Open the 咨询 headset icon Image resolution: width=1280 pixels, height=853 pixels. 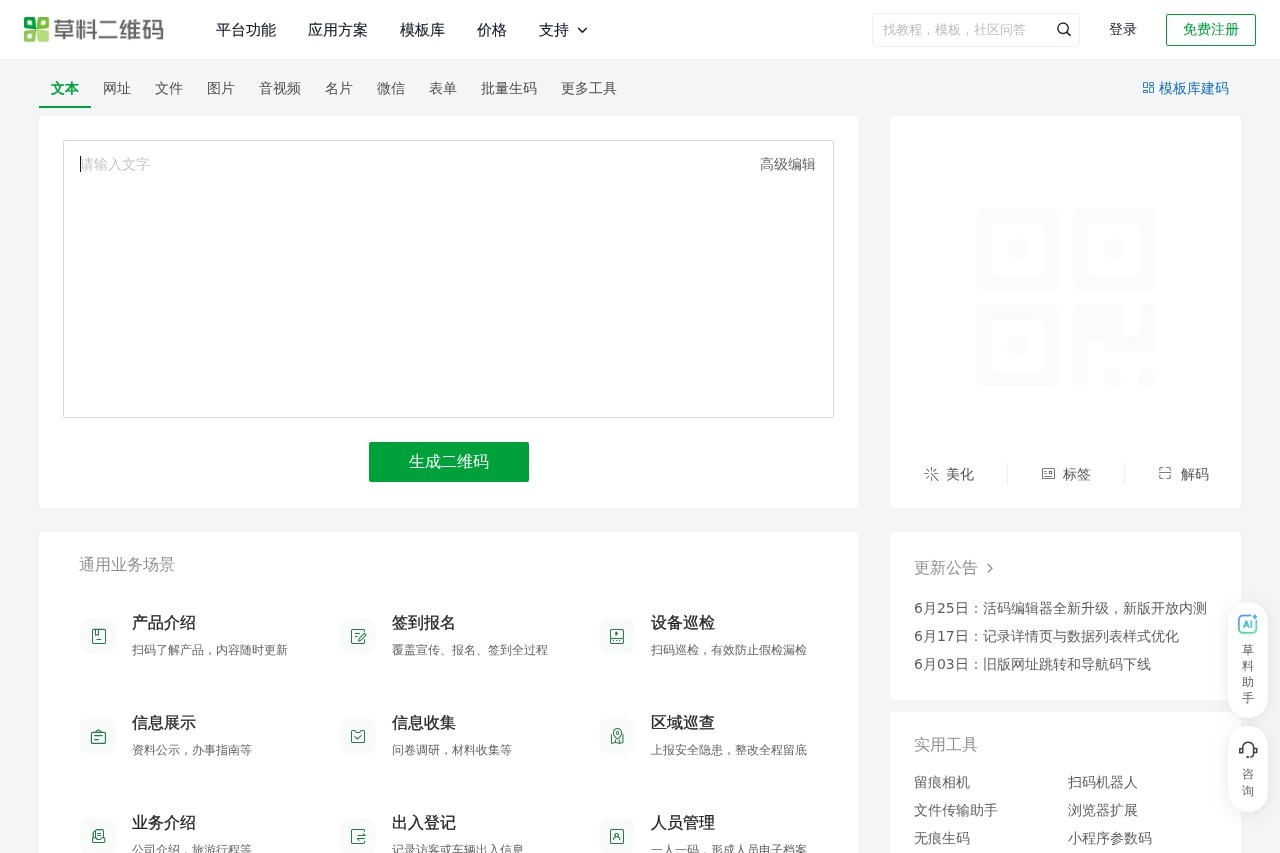[x=1248, y=750]
